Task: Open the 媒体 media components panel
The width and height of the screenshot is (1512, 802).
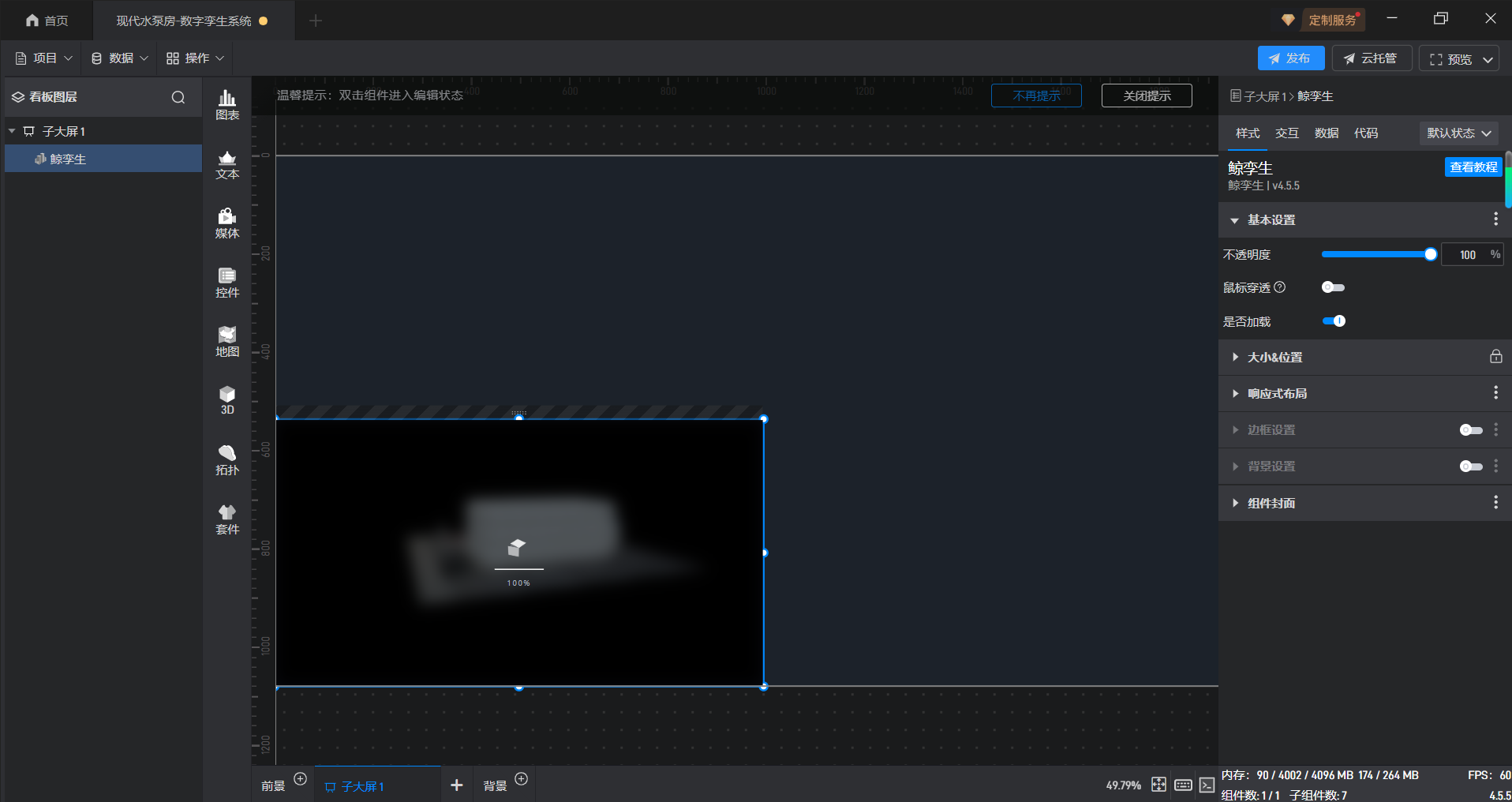Action: tap(227, 223)
